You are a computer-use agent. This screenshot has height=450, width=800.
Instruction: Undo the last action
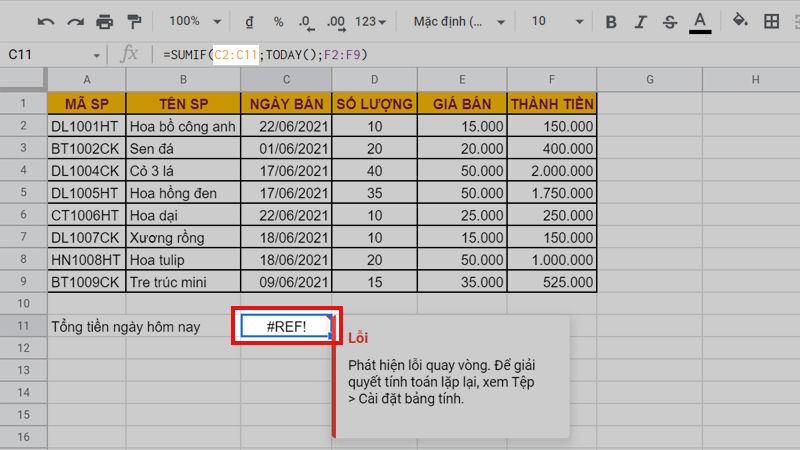46,21
